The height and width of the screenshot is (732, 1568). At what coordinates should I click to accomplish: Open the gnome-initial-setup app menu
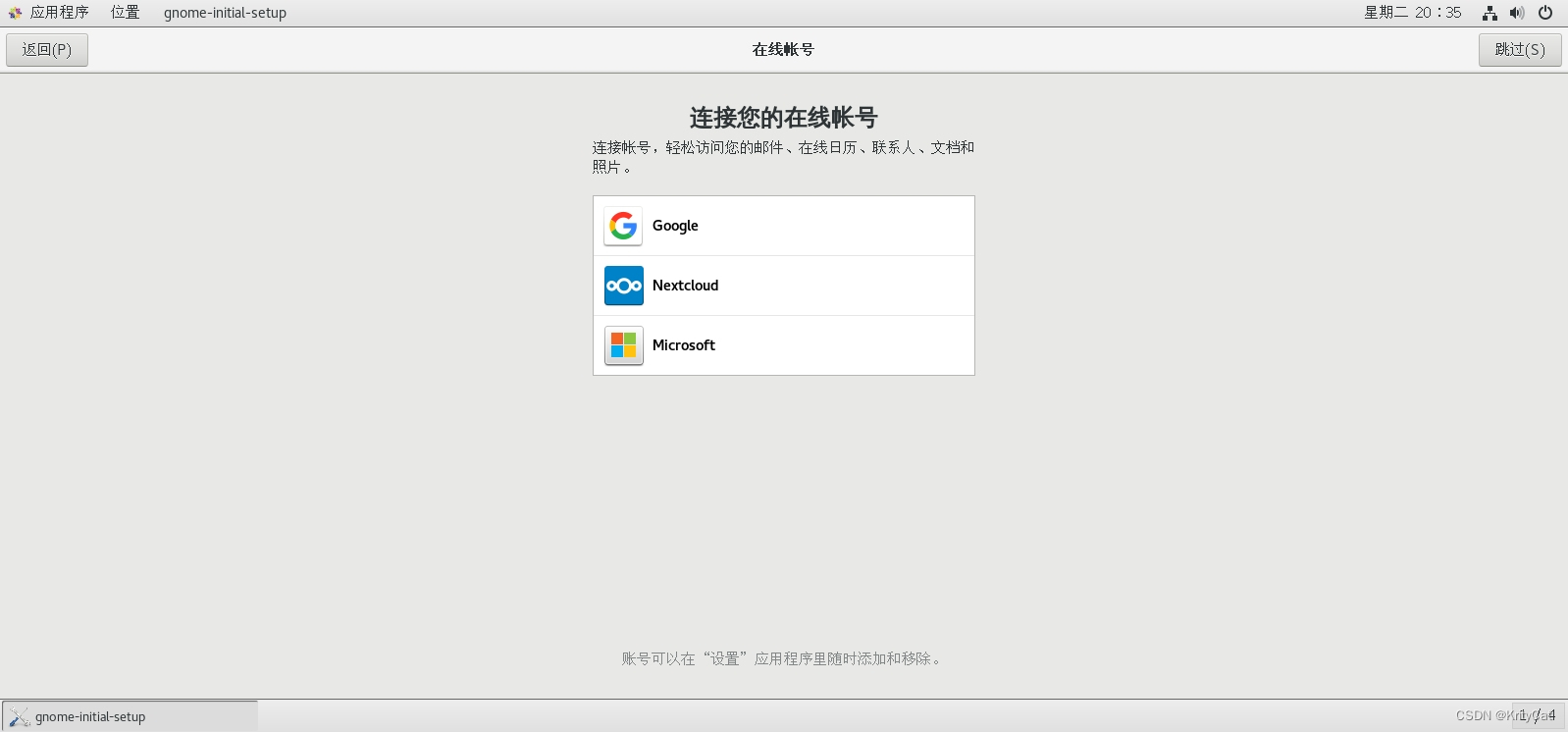(x=225, y=13)
